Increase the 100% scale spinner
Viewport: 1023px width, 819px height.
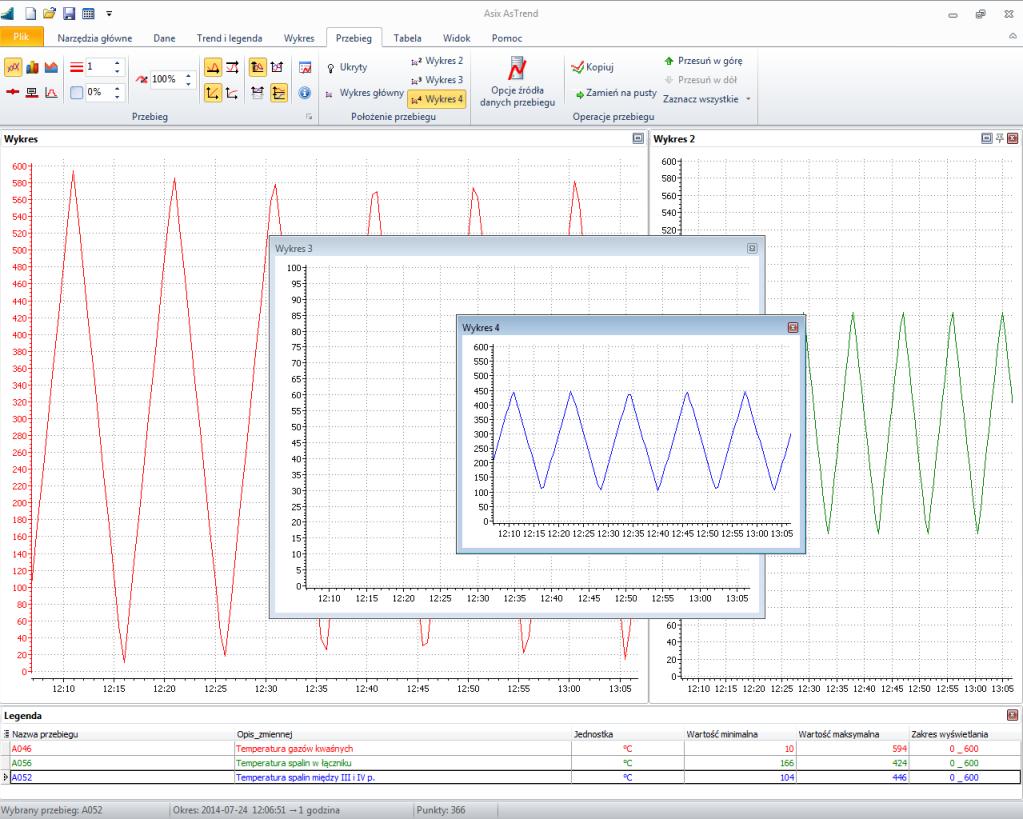188,76
